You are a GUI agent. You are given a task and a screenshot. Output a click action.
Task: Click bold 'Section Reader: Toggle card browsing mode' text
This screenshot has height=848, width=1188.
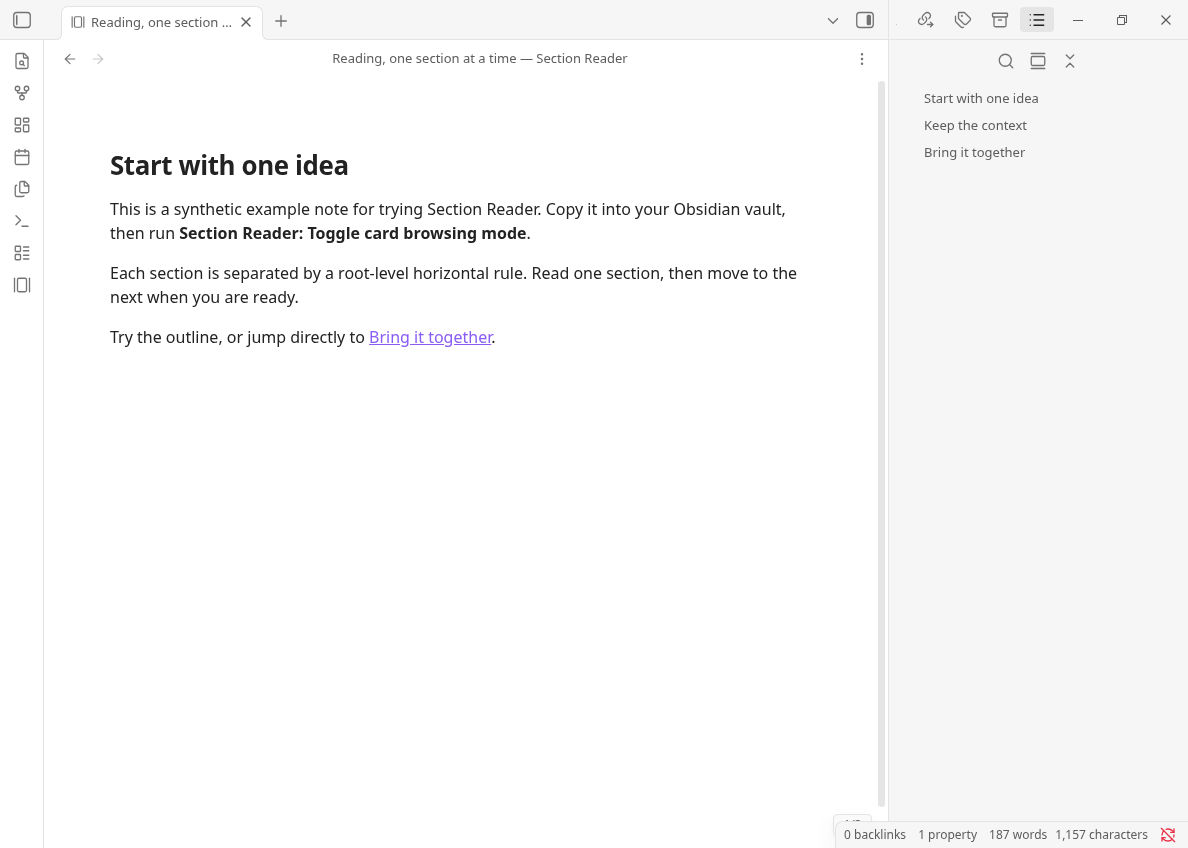(x=352, y=233)
